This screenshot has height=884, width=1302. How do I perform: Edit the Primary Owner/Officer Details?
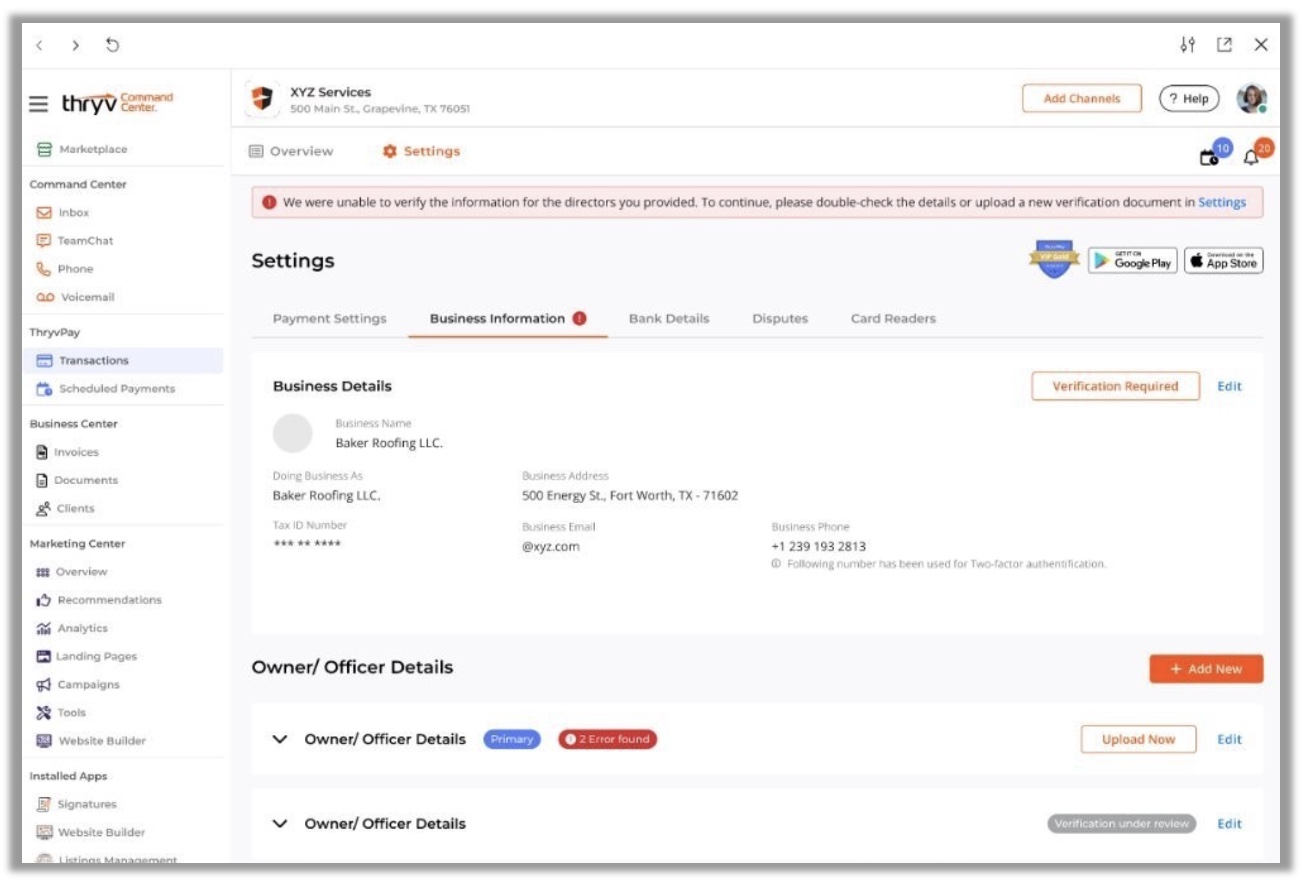pos(1229,739)
